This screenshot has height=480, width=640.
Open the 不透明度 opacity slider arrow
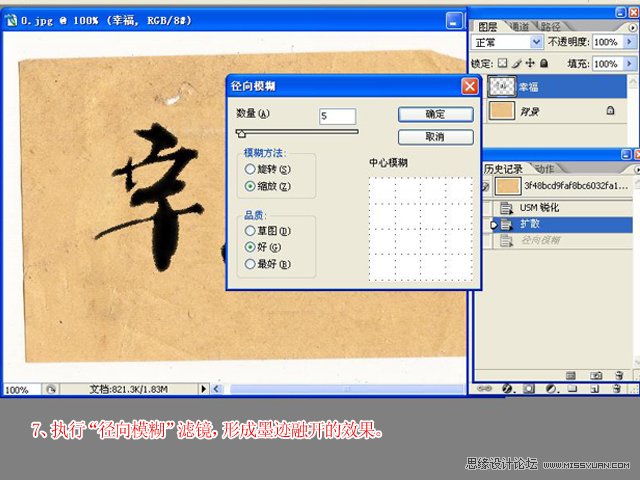click(629, 42)
